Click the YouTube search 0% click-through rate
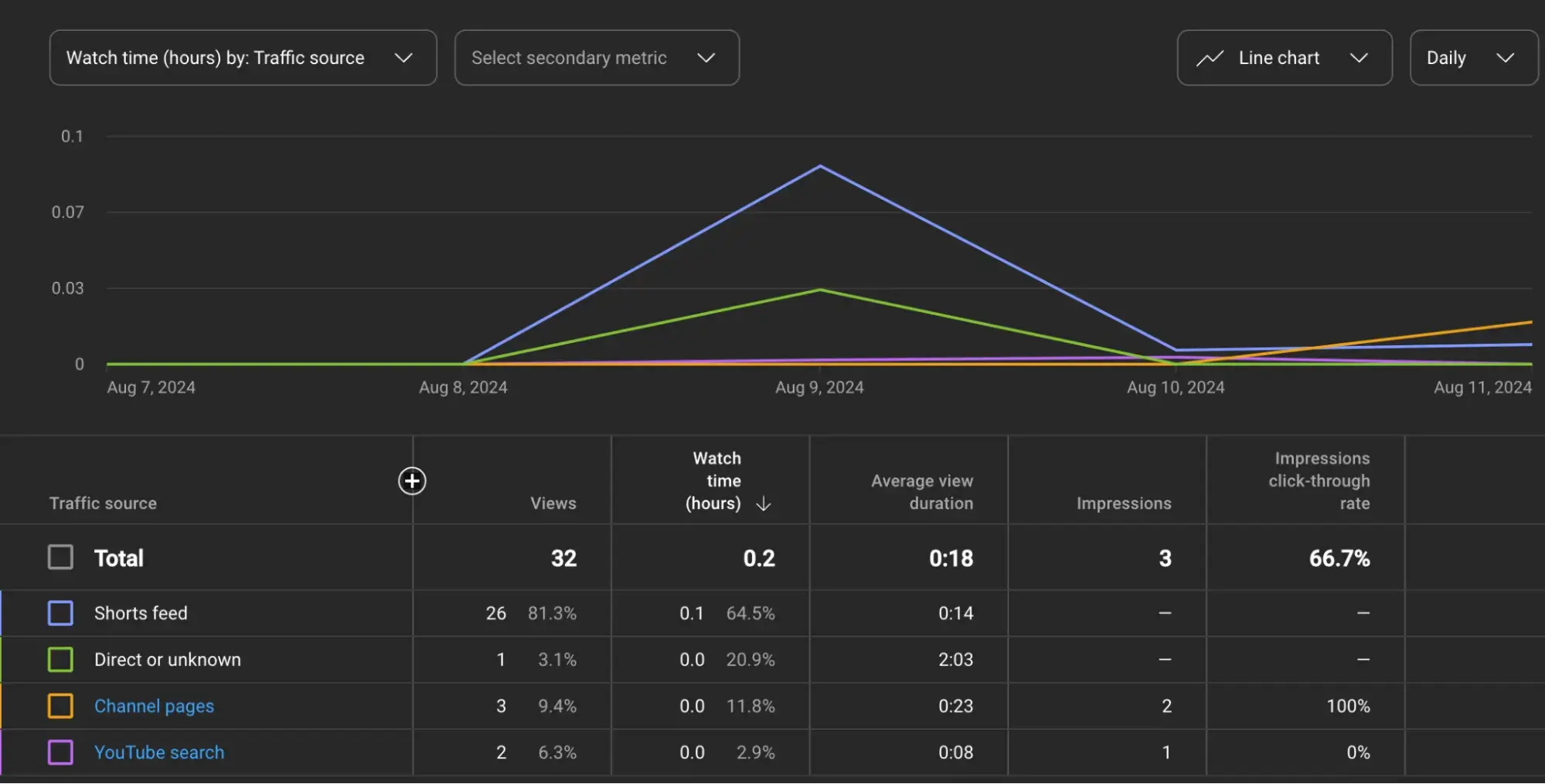Viewport: 1545px width, 784px height. (1358, 752)
